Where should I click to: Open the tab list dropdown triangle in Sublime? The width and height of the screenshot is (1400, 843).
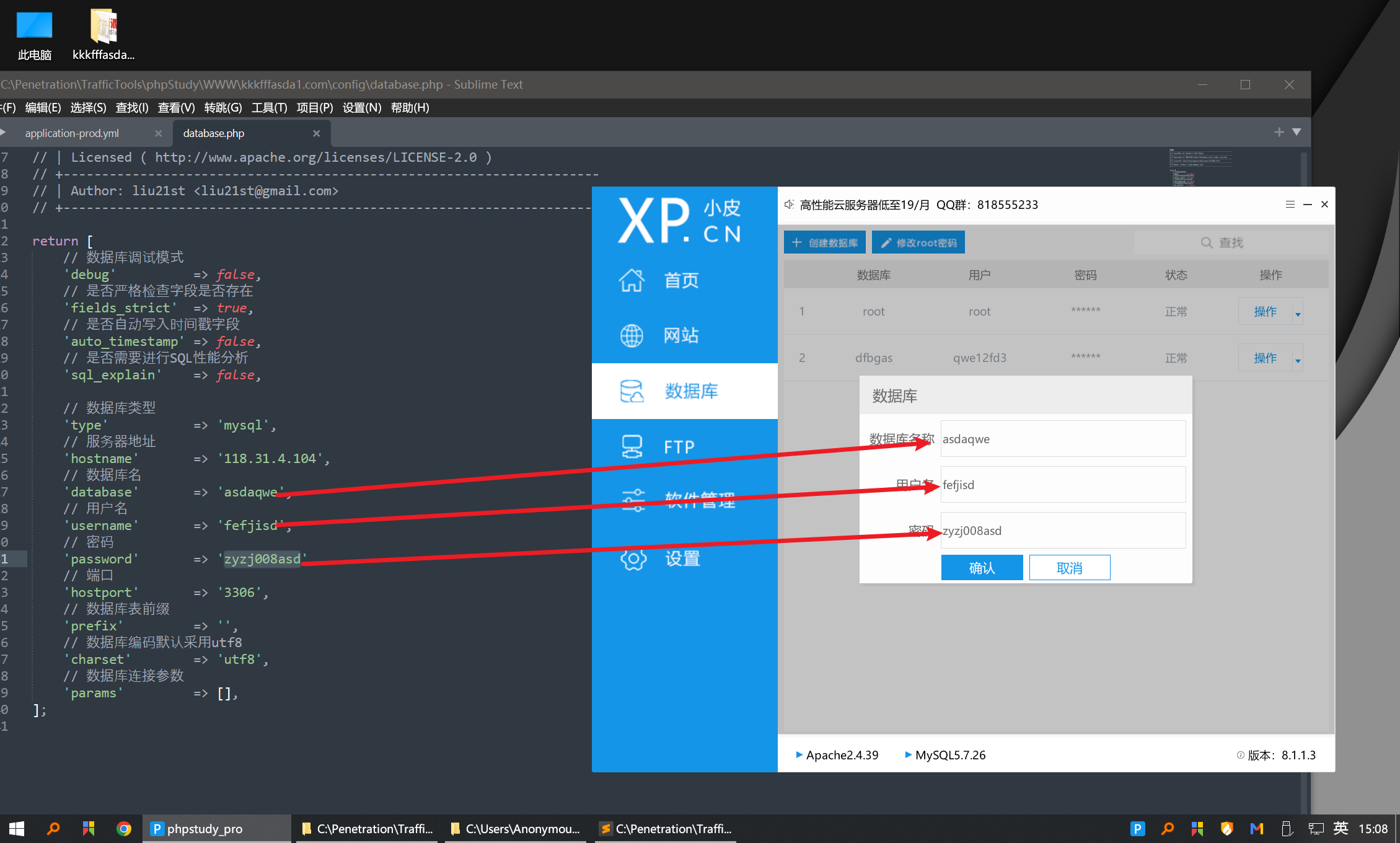coord(1297,132)
